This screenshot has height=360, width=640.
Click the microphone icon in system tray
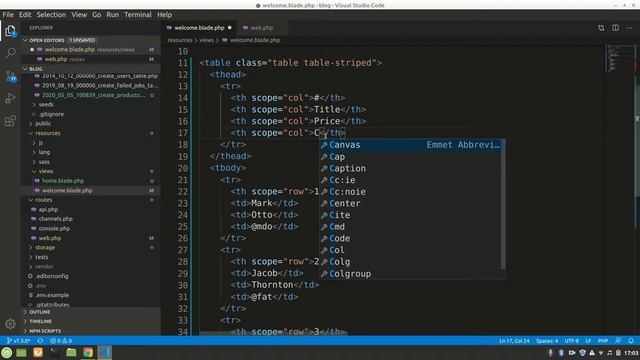coord(550,353)
